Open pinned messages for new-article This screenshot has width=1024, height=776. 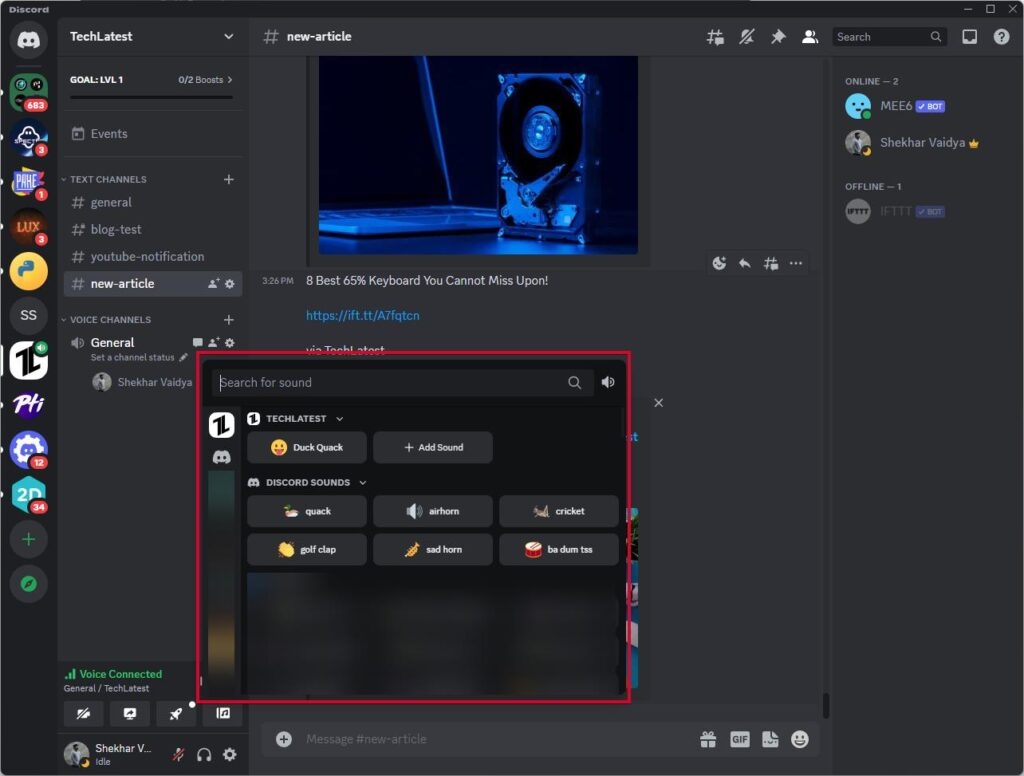coord(778,36)
